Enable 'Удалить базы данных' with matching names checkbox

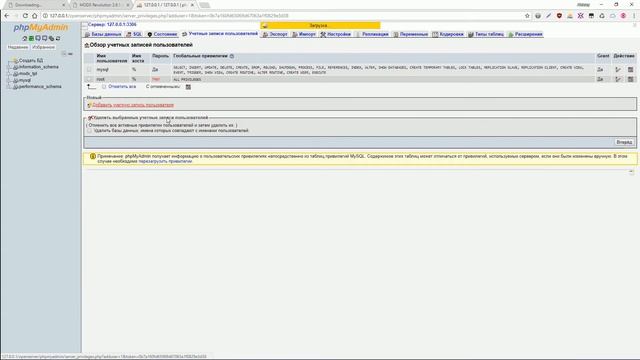click(x=89, y=131)
